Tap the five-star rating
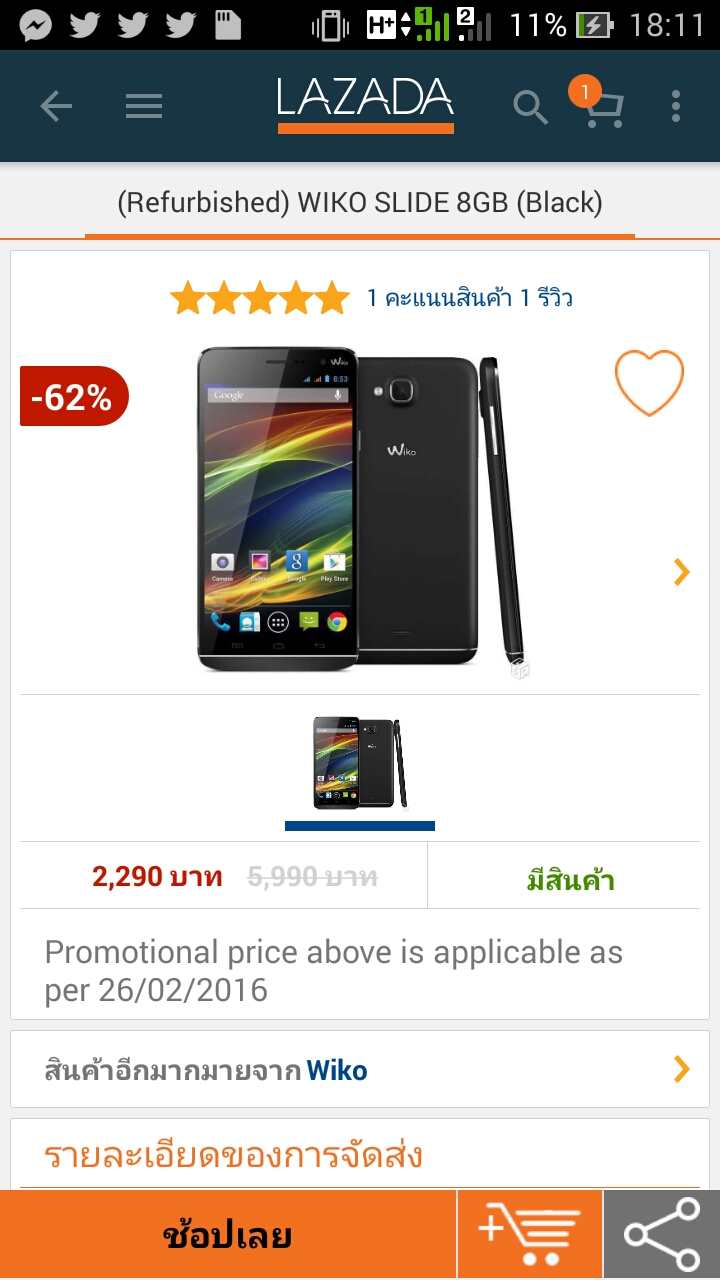This screenshot has height=1280, width=720. click(x=259, y=298)
